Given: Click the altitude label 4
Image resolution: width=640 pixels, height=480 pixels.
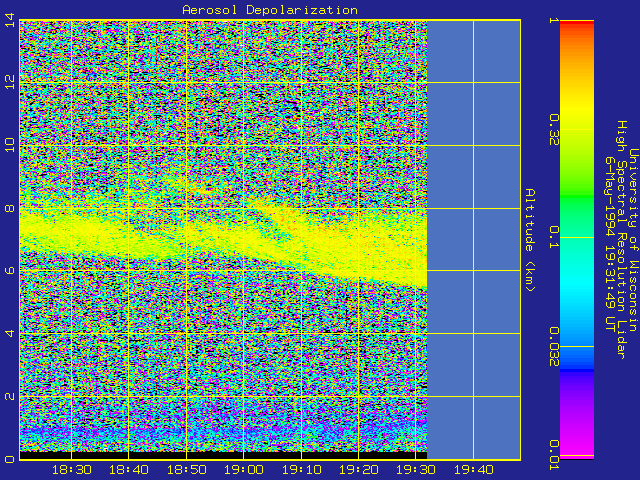Looking at the screenshot, I should tap(10, 333).
